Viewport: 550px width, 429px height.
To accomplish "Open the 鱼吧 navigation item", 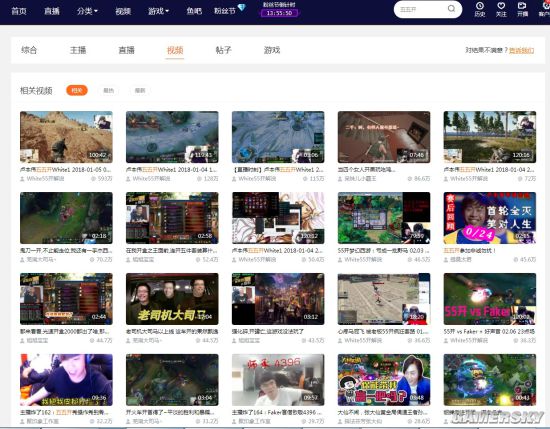I will pos(194,11).
